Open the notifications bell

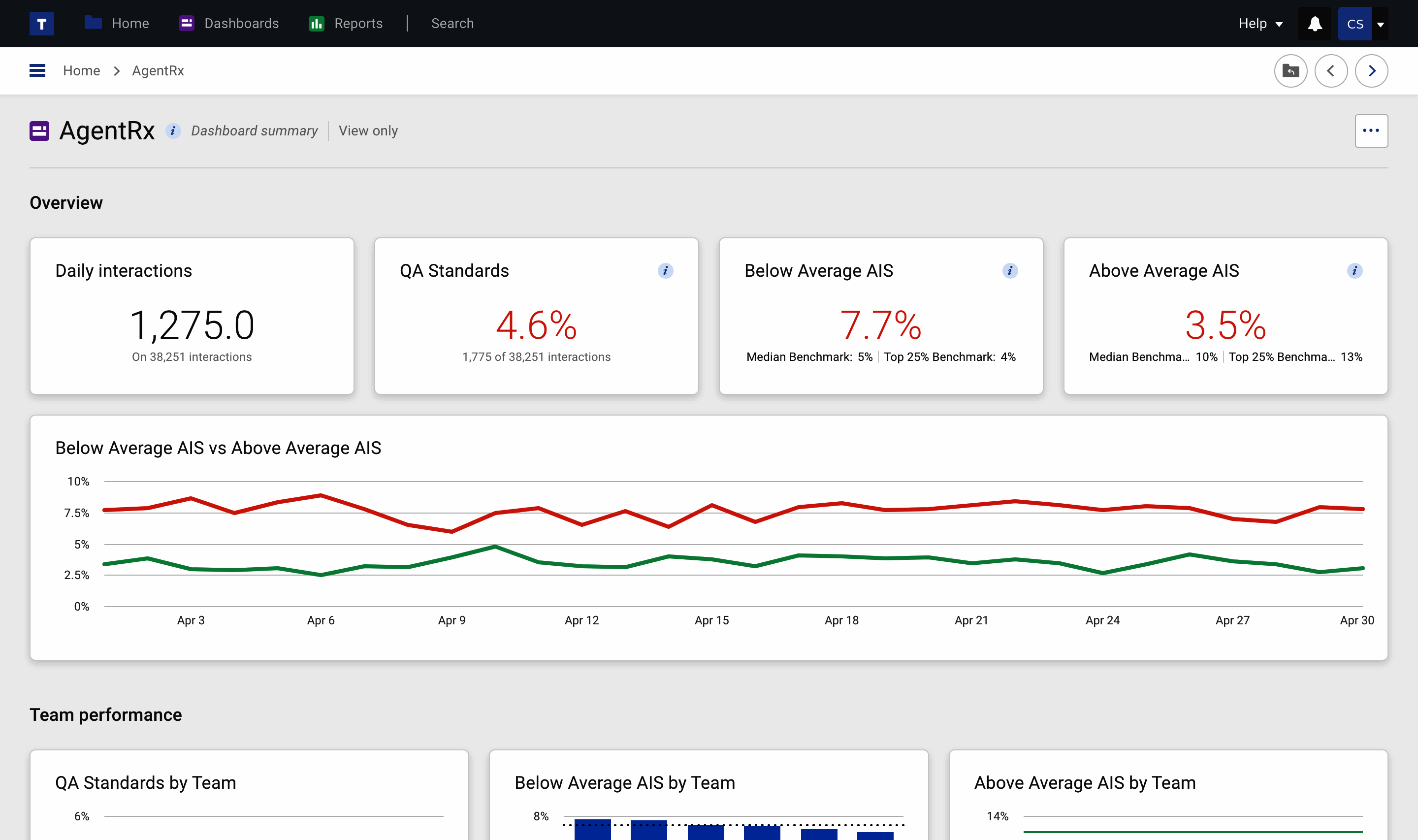1315,24
